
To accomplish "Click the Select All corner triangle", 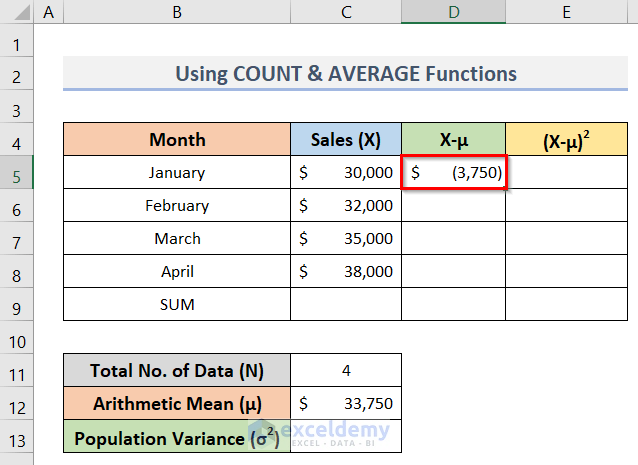I will coord(17,14).
